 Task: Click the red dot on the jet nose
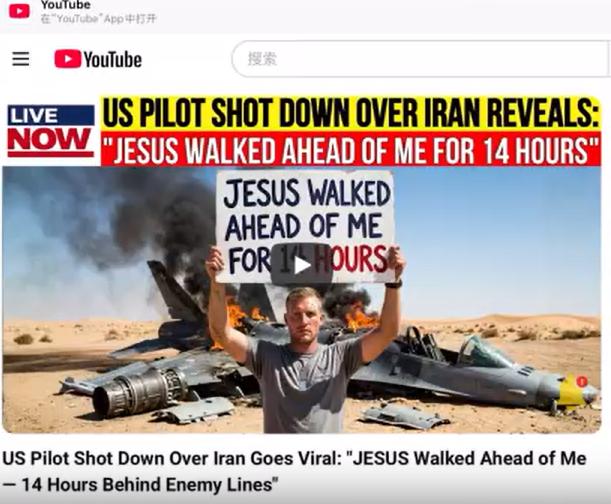pos(582,382)
